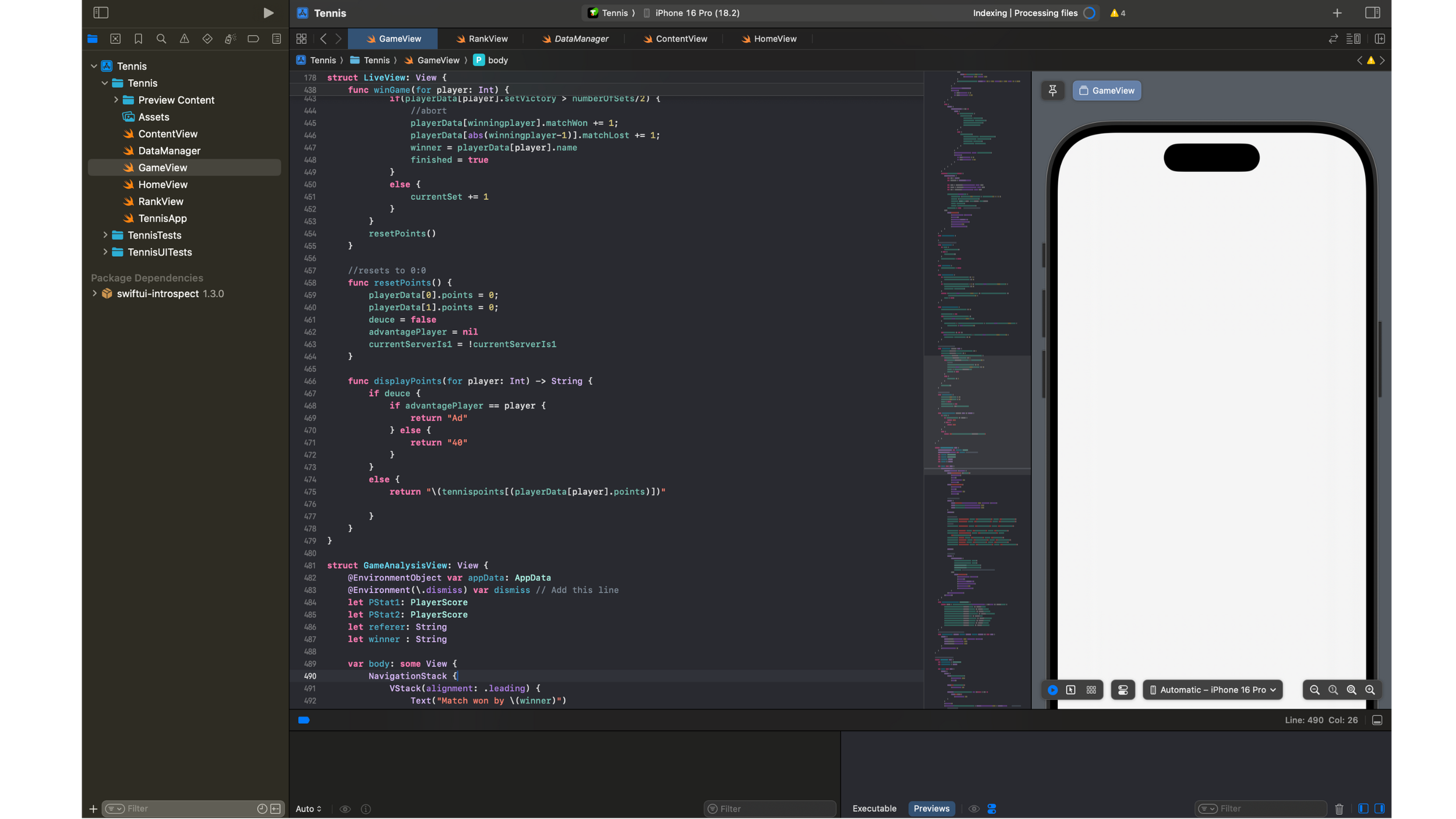Viewport: 1456px width, 819px height.
Task: Toggle the left navigator sidebar
Action: pyautogui.click(x=101, y=13)
